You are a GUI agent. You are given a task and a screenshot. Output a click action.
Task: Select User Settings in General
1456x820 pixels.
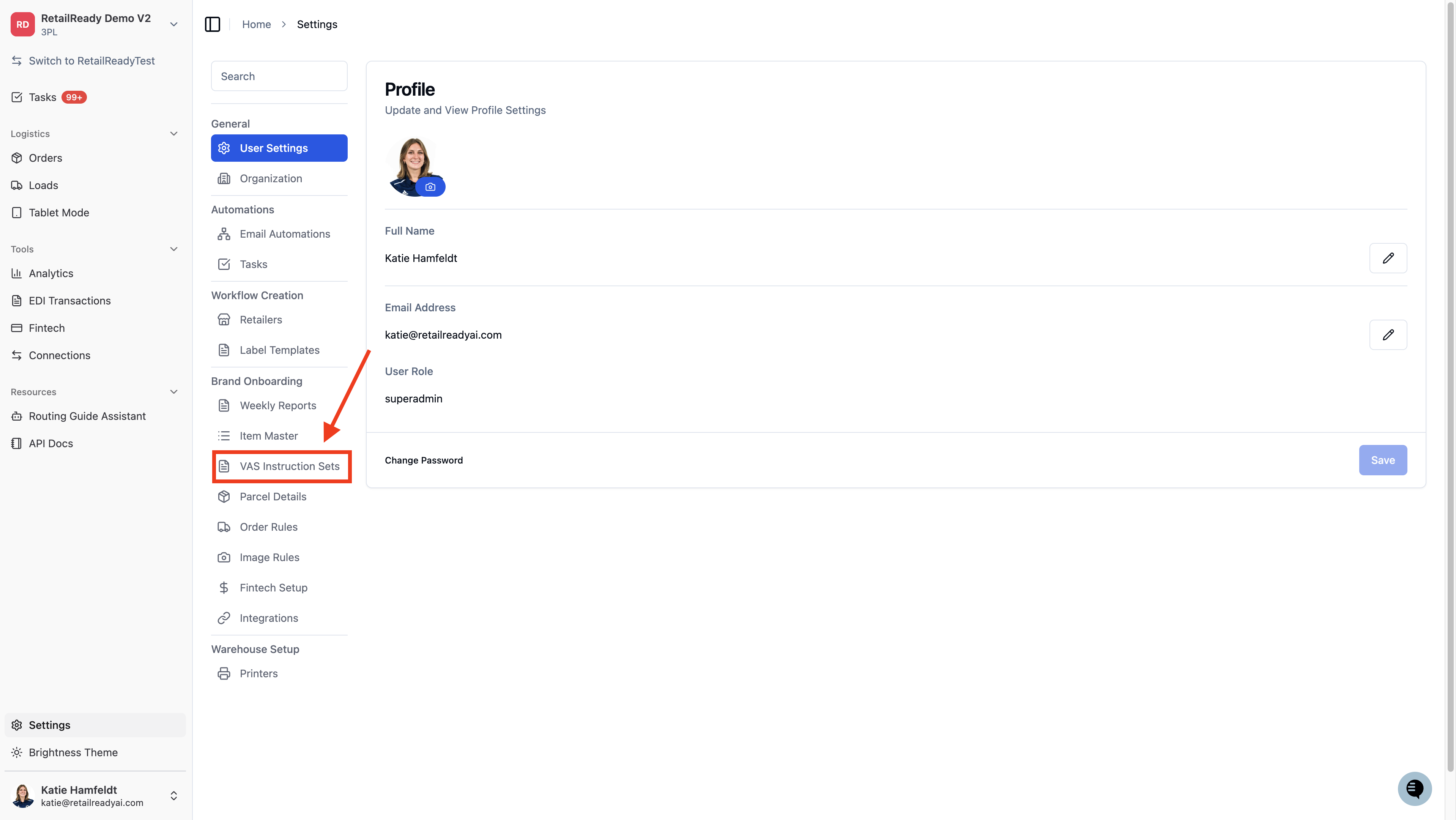coord(279,148)
